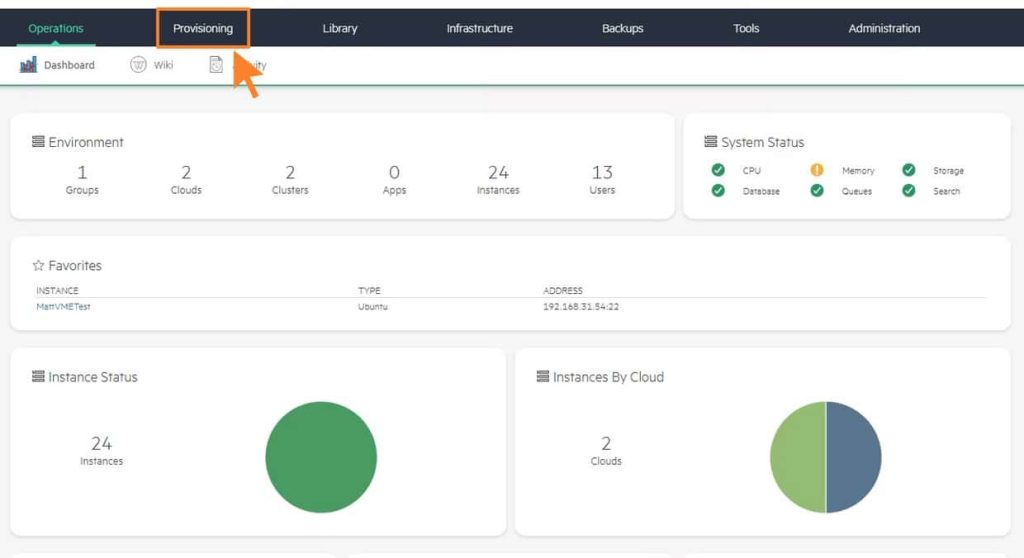Click the Activity icon in sub-navigation
Viewport: 1024px width, 558px height.
pos(216,65)
